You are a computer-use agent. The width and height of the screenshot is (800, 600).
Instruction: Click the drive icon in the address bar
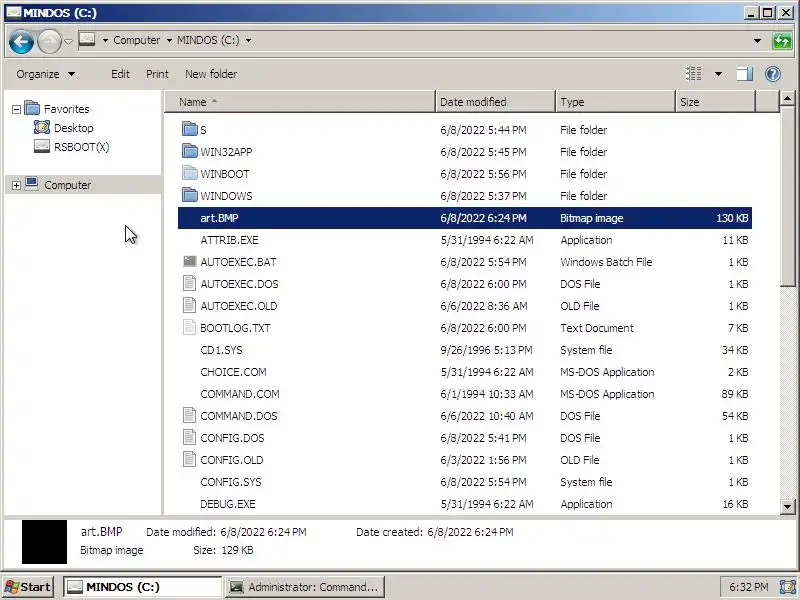pos(87,39)
